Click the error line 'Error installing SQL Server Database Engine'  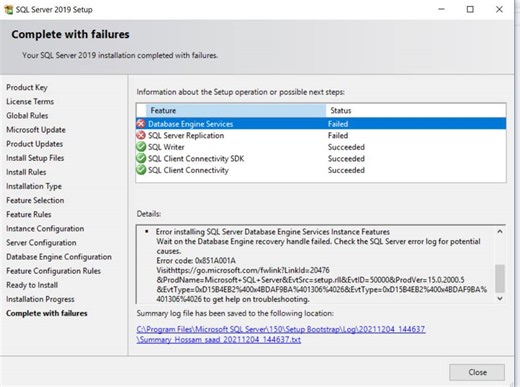click(x=273, y=232)
